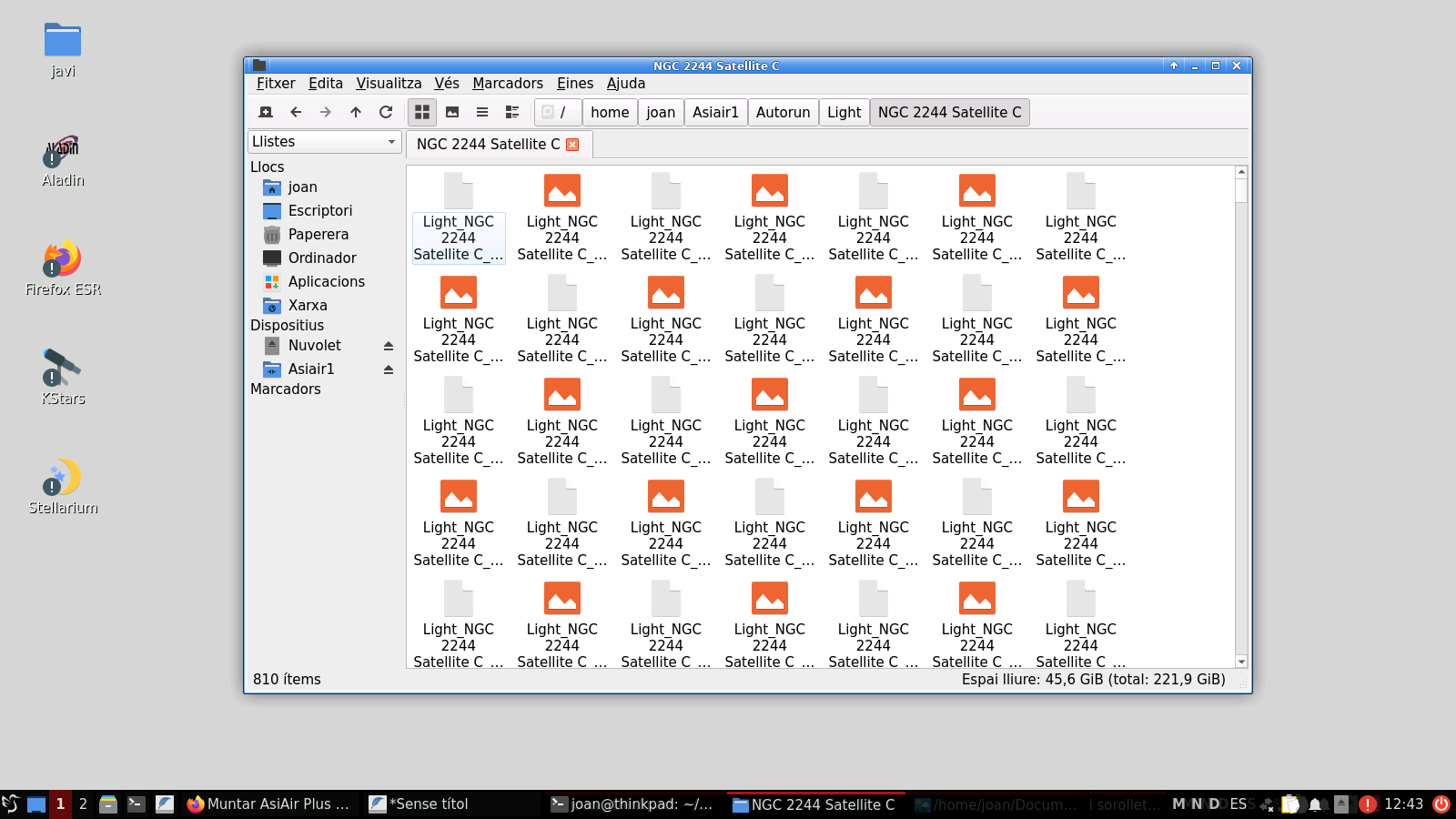Close the NGC 2244 Satellite C tab
Image resolution: width=1456 pixels, height=819 pixels.
[572, 145]
